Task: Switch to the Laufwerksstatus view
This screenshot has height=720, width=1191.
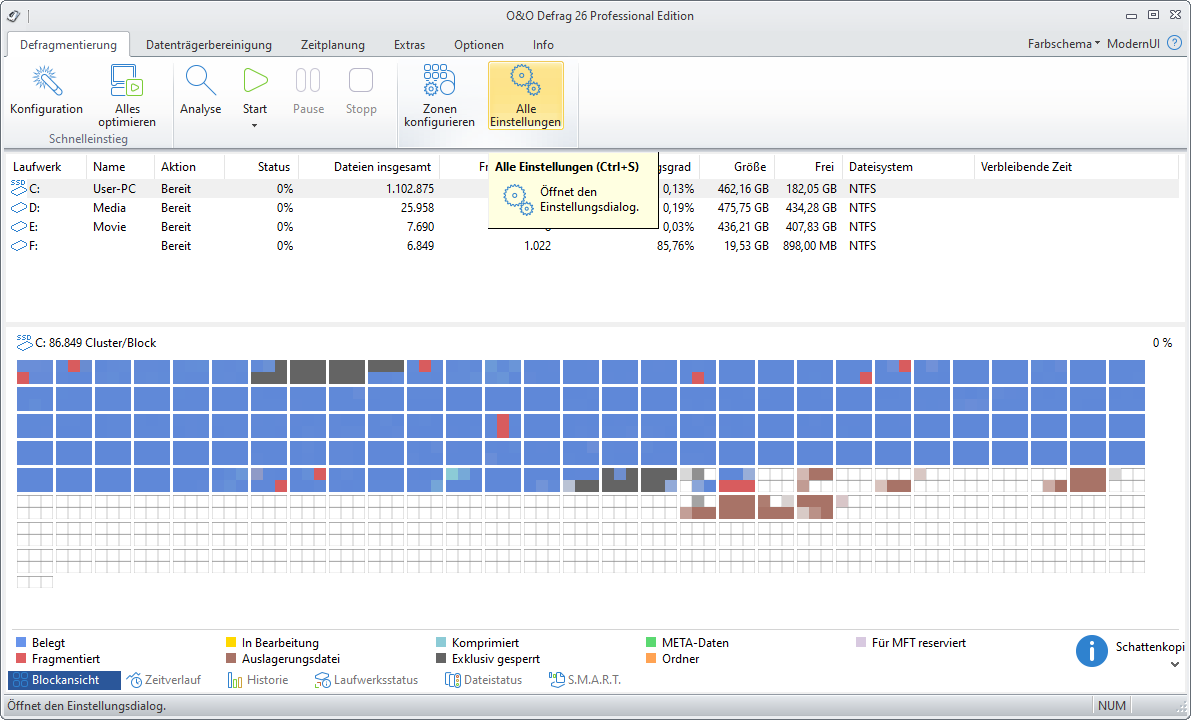Action: (x=366, y=680)
